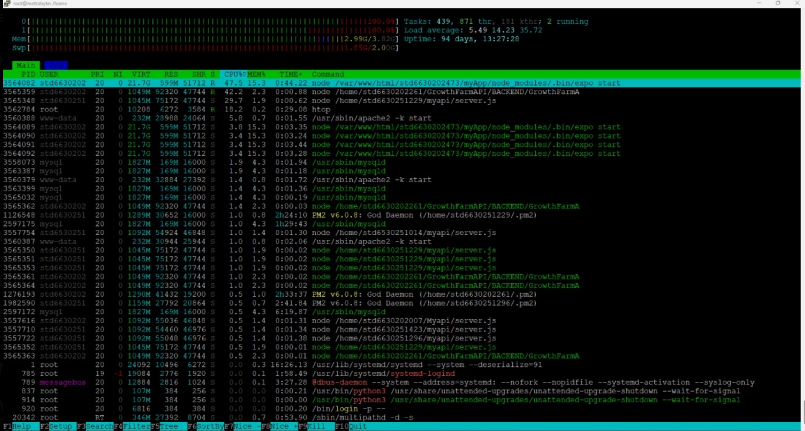Sort processes by PID column header
The height and width of the screenshot is (431, 805).
[28, 74]
